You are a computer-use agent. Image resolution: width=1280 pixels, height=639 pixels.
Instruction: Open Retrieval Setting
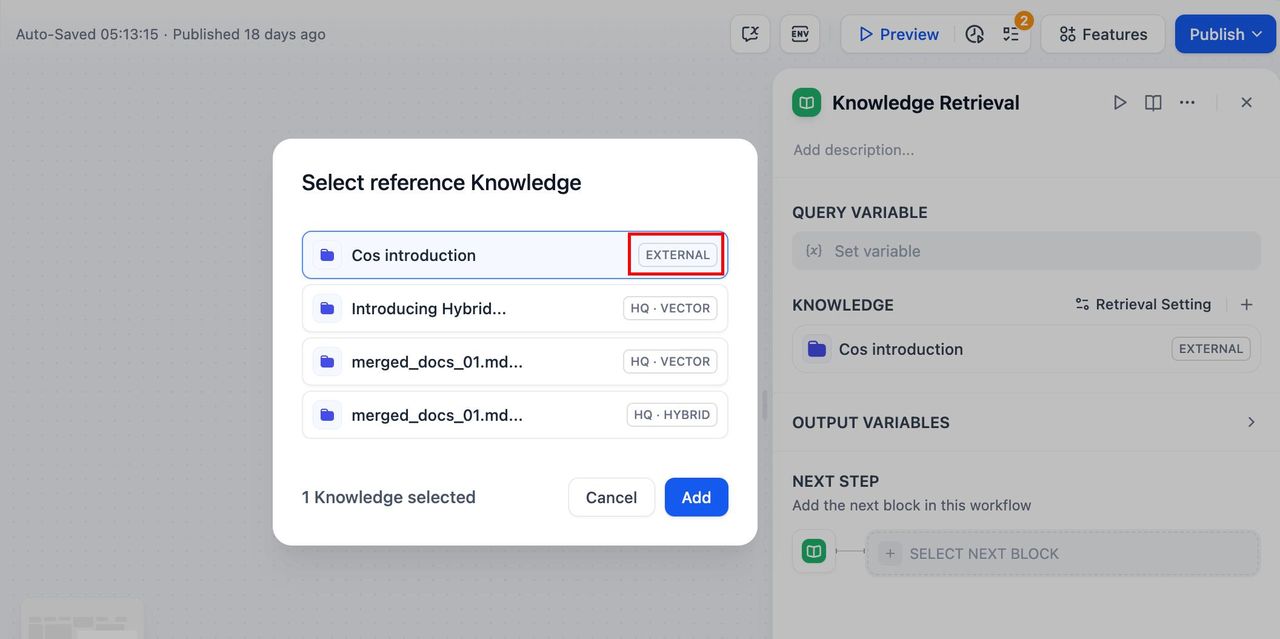pyautogui.click(x=1143, y=305)
